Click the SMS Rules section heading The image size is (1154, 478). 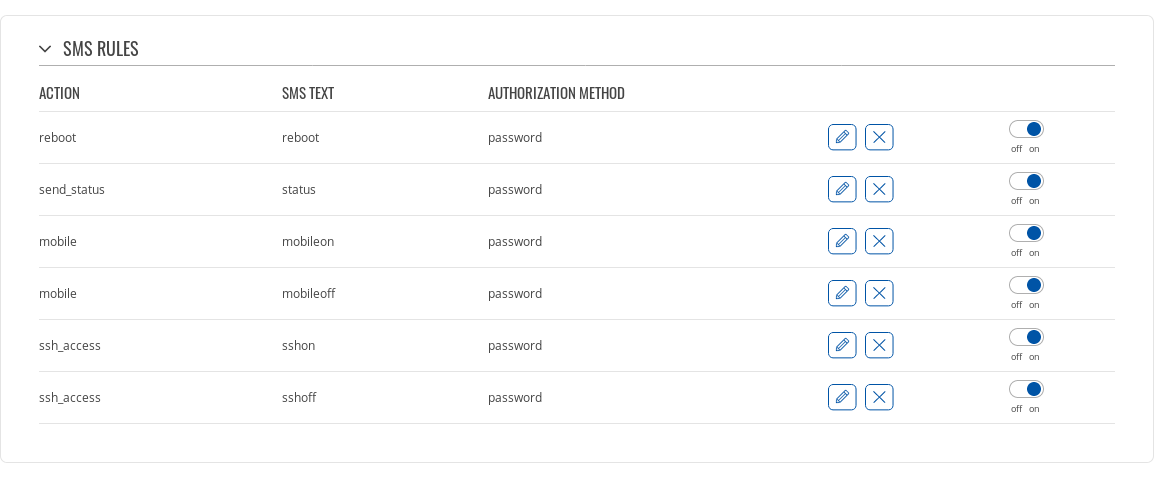click(x=100, y=49)
